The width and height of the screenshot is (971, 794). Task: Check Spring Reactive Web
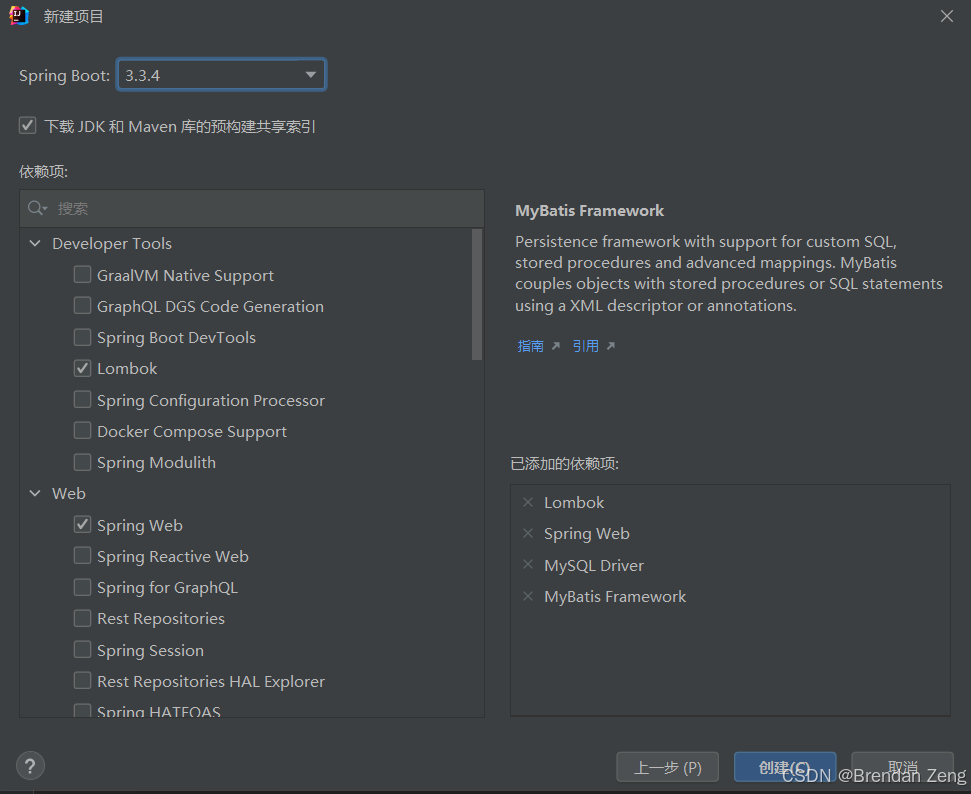(82, 556)
